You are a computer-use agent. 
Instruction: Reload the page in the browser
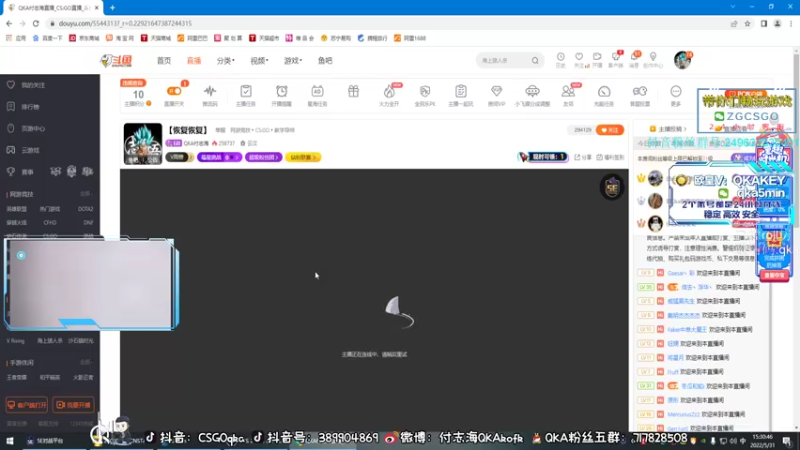36,23
